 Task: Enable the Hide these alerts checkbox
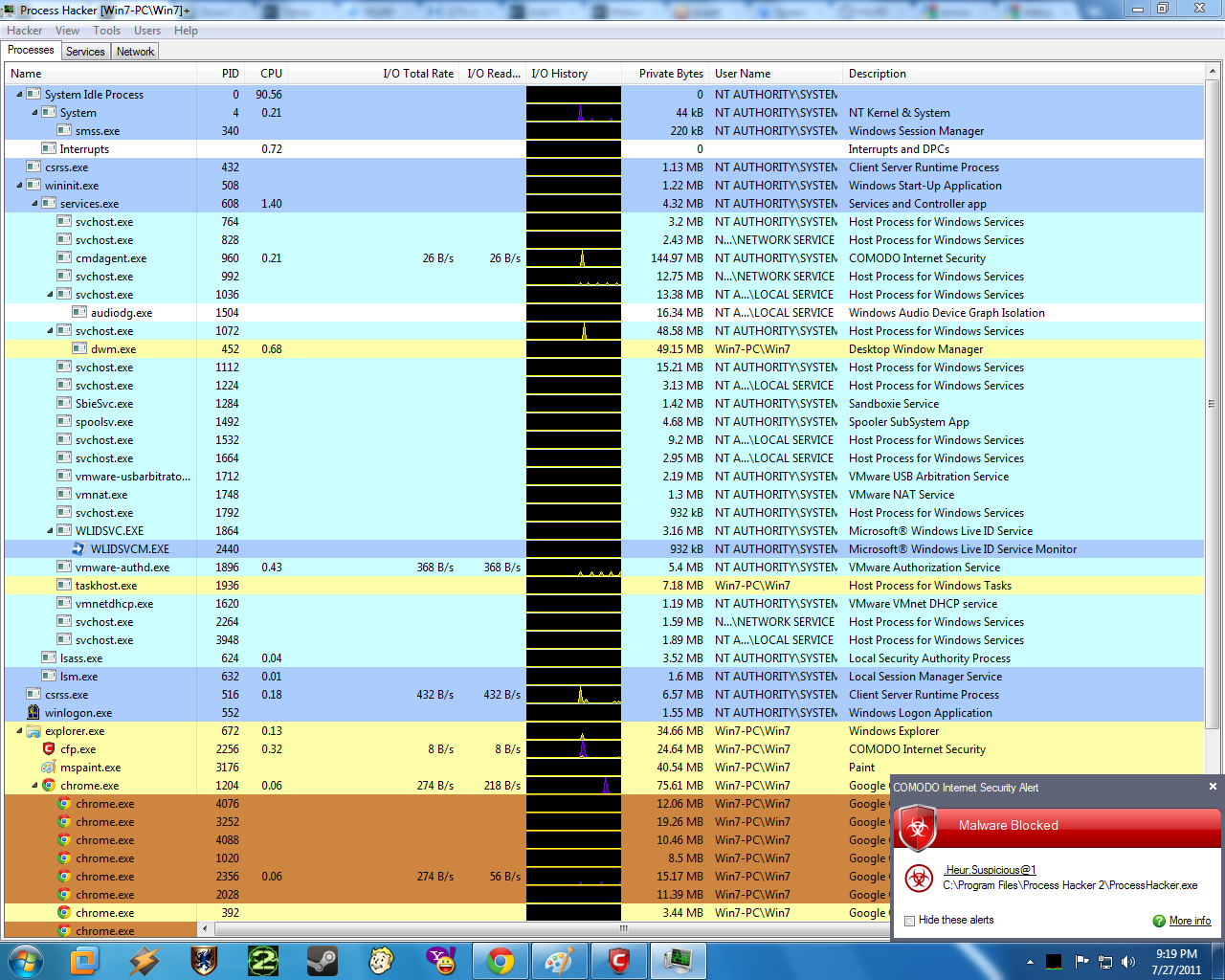coord(910,921)
